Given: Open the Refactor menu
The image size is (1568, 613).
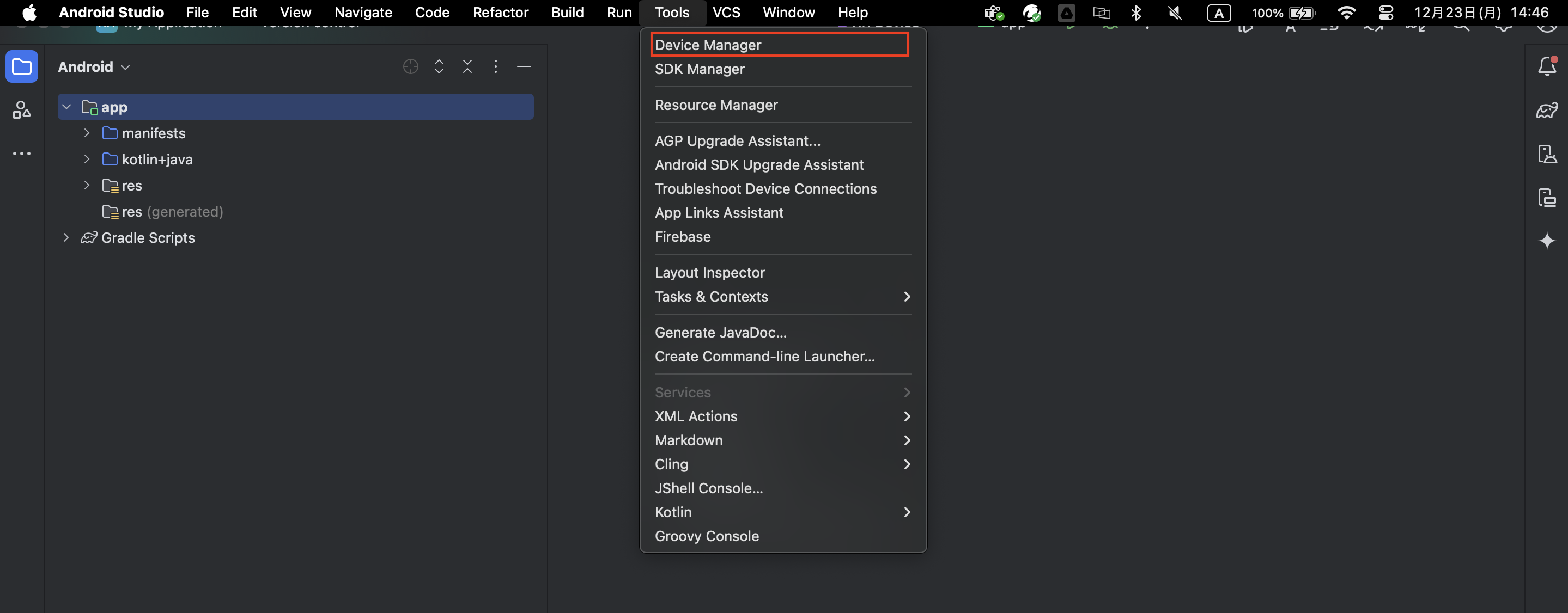Looking at the screenshot, I should point(500,12).
